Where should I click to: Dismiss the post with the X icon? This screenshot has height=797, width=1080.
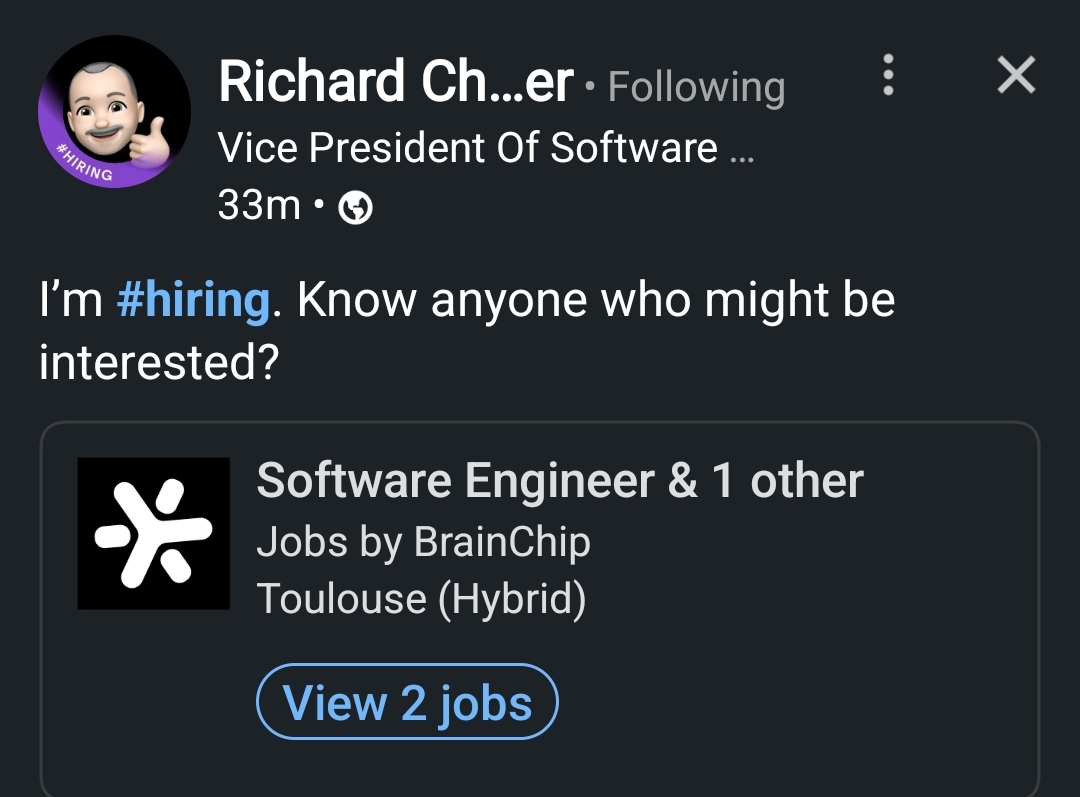point(1016,76)
